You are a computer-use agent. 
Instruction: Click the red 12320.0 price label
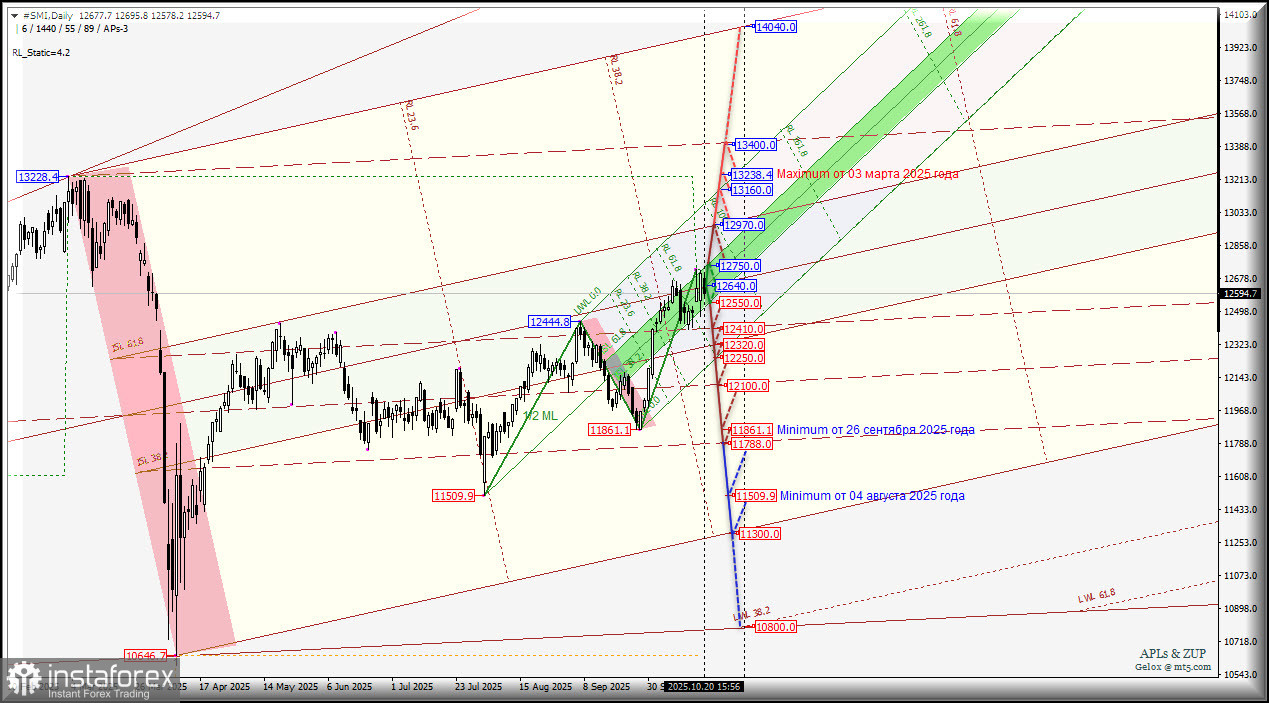tap(744, 345)
